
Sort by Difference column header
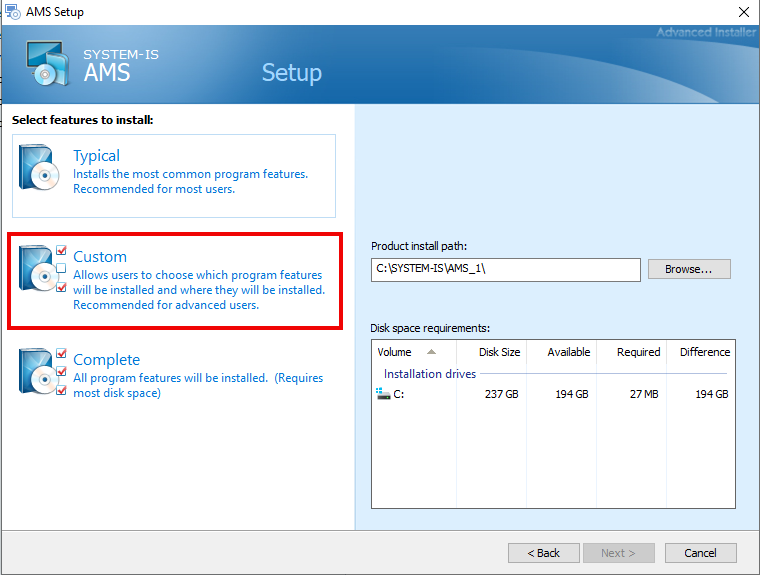click(701, 352)
